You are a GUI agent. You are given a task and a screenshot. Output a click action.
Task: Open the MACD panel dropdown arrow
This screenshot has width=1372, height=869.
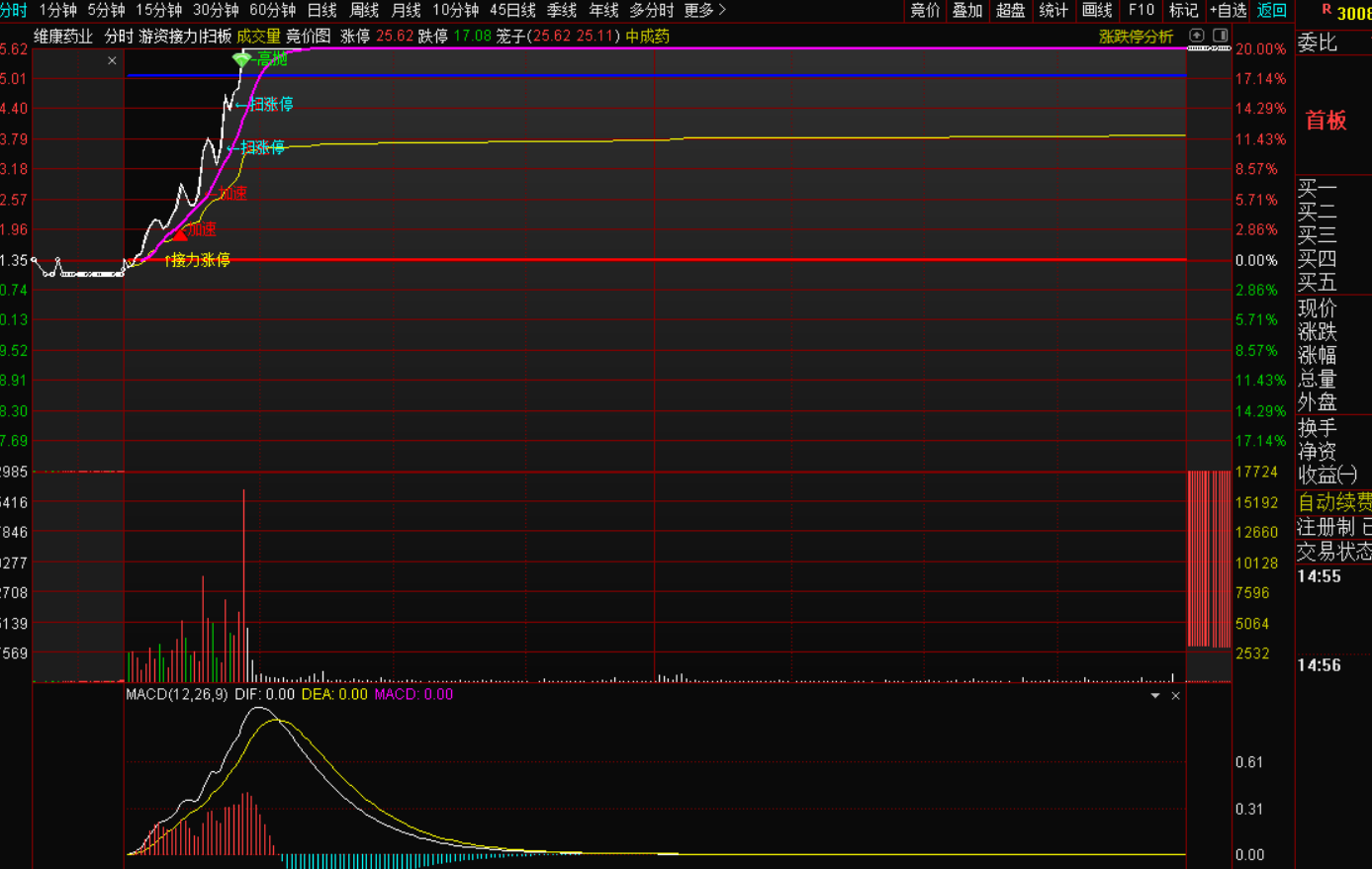pos(1154,696)
